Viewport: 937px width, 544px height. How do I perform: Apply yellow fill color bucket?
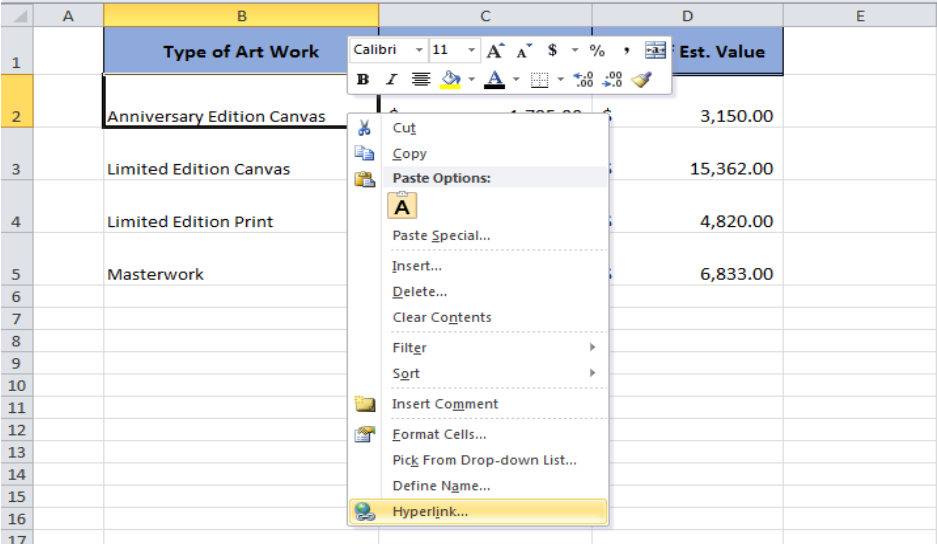[x=451, y=80]
